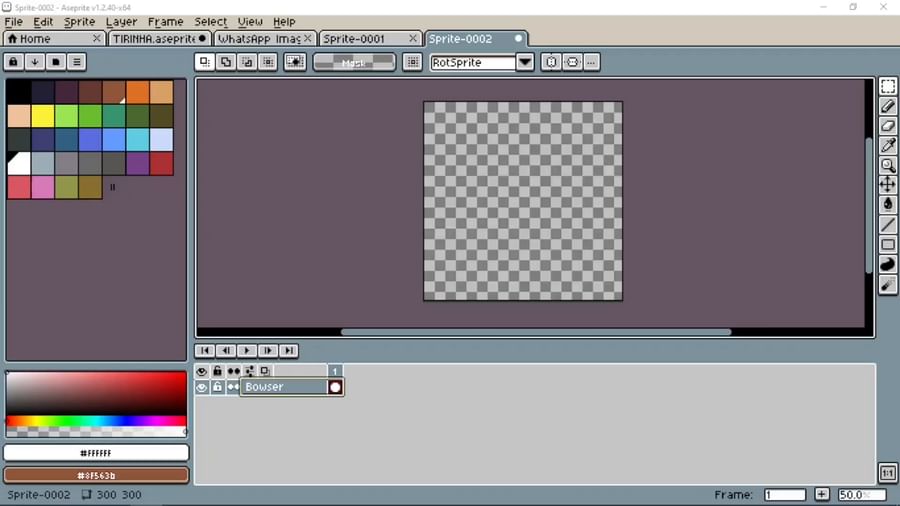Pick the orange palette swatch
This screenshot has height=506, width=900.
click(x=138, y=92)
